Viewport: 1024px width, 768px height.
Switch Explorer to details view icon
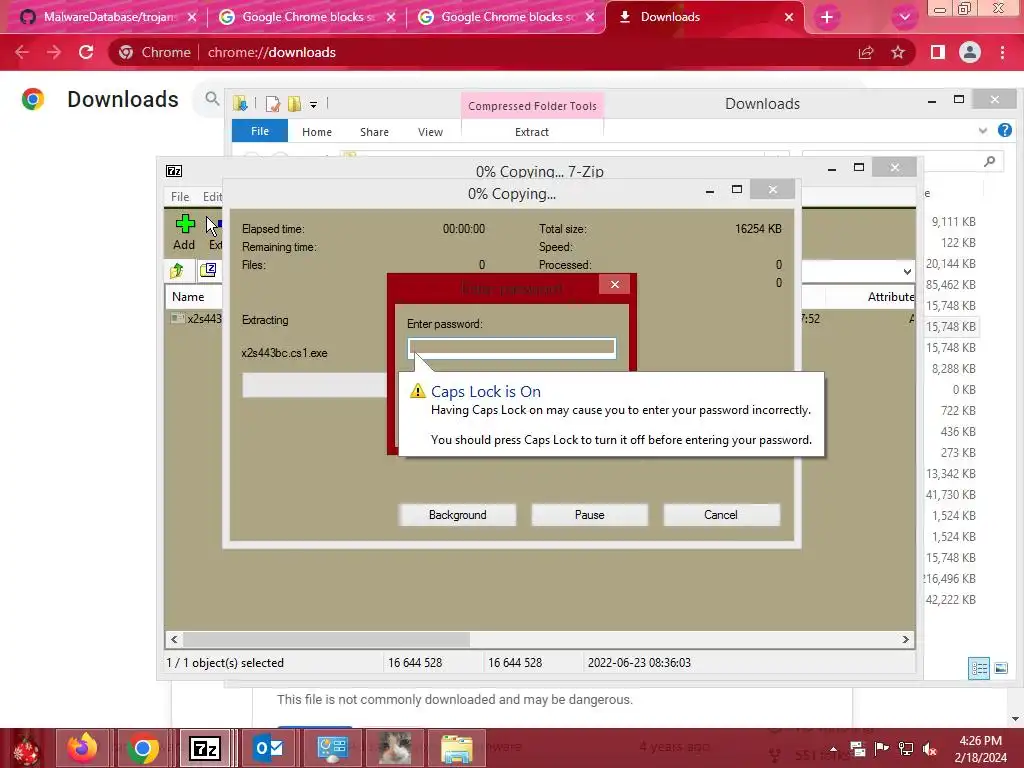pos(978,668)
